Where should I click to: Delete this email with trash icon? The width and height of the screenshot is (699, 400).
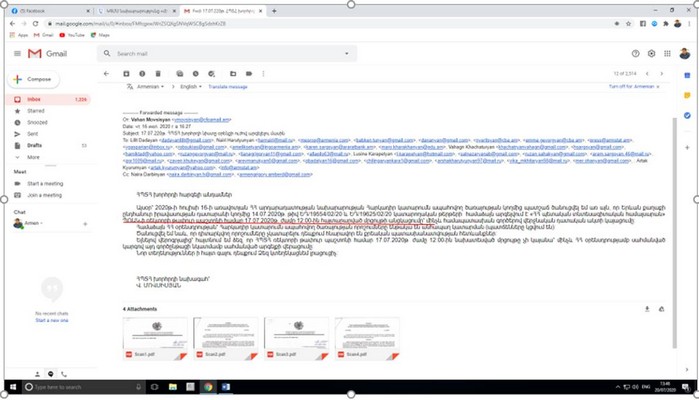click(x=158, y=74)
